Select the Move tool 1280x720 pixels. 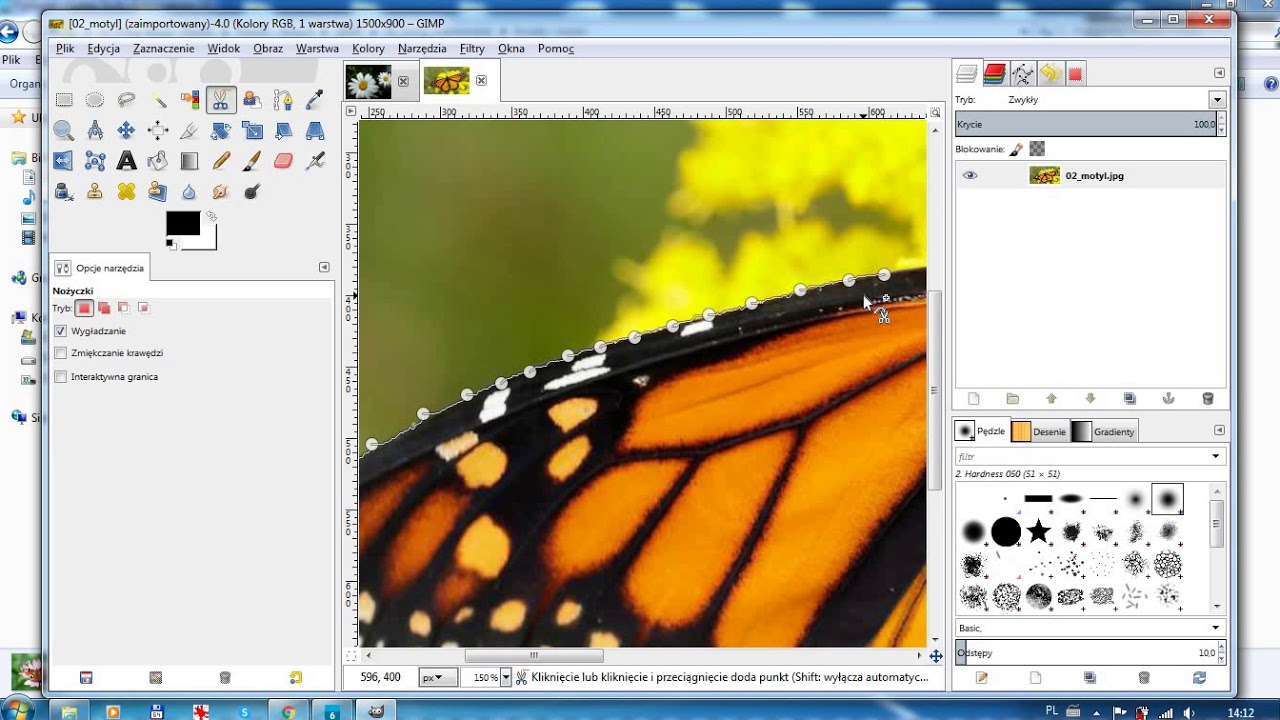coord(126,130)
